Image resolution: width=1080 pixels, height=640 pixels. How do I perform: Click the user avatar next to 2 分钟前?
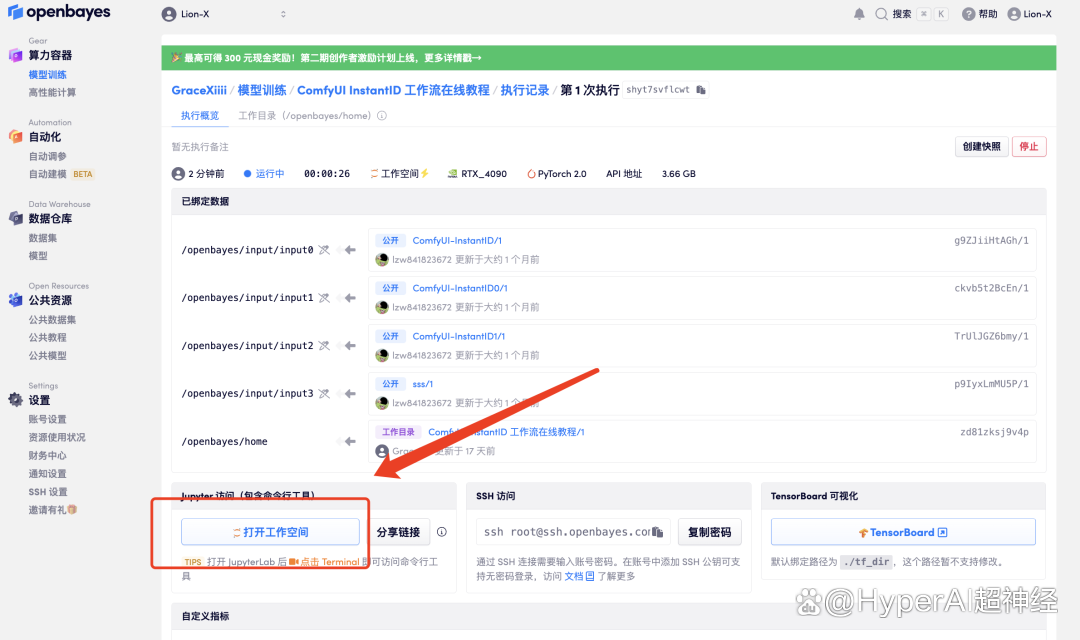point(178,174)
